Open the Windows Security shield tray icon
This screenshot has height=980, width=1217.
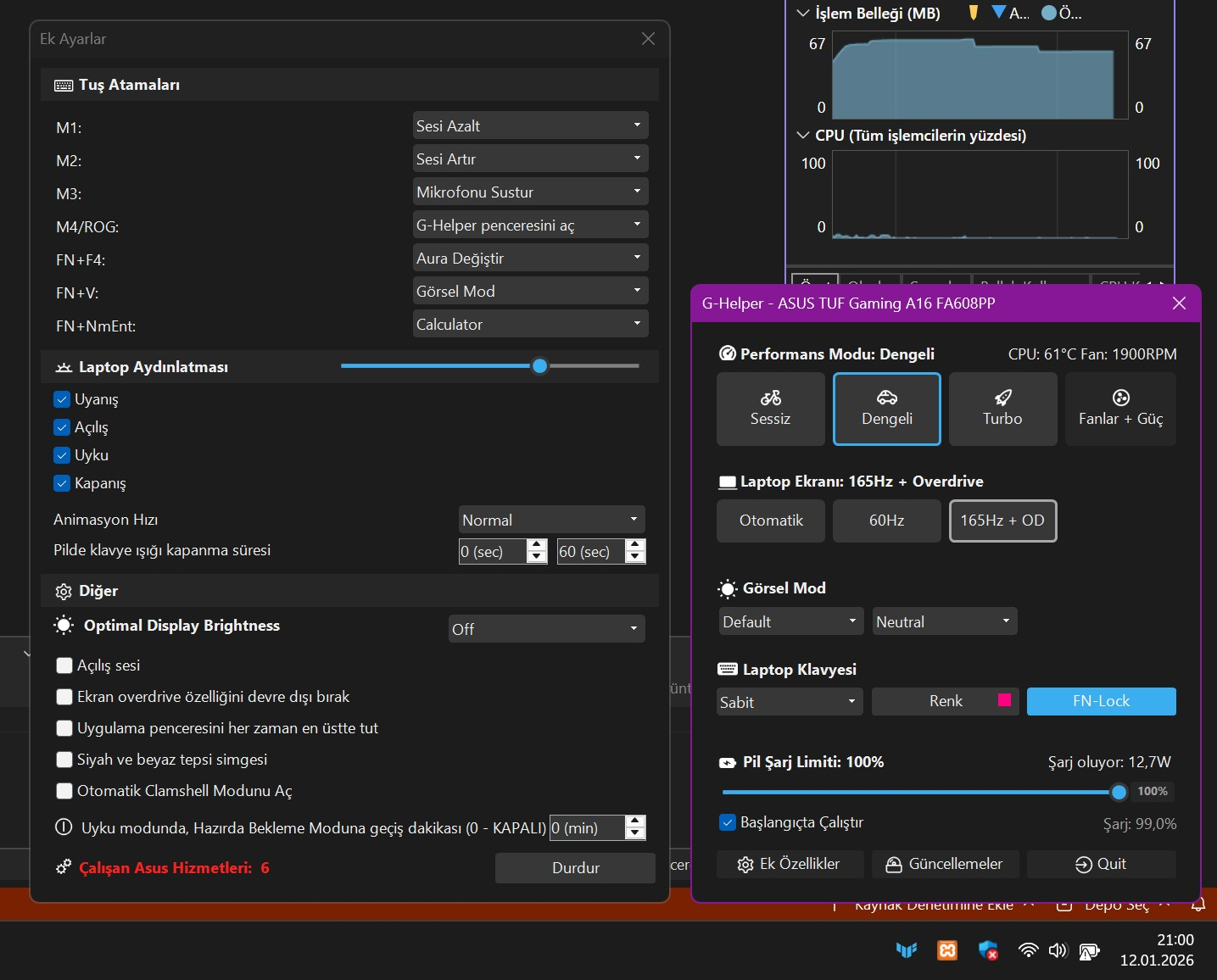click(x=988, y=950)
